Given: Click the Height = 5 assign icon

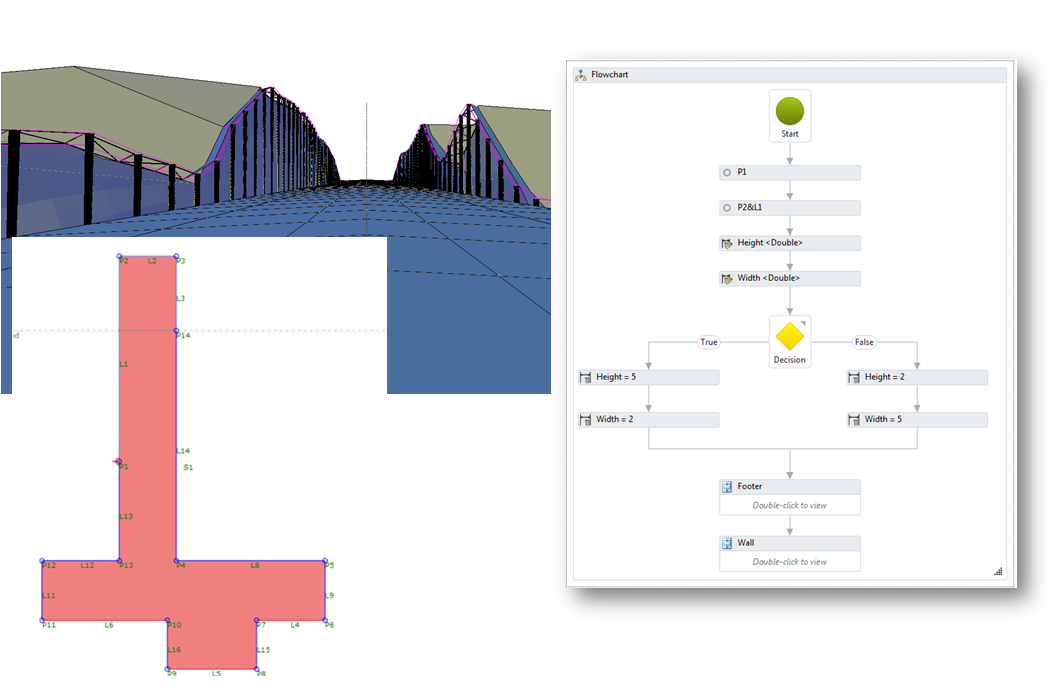Looking at the screenshot, I should (x=586, y=377).
